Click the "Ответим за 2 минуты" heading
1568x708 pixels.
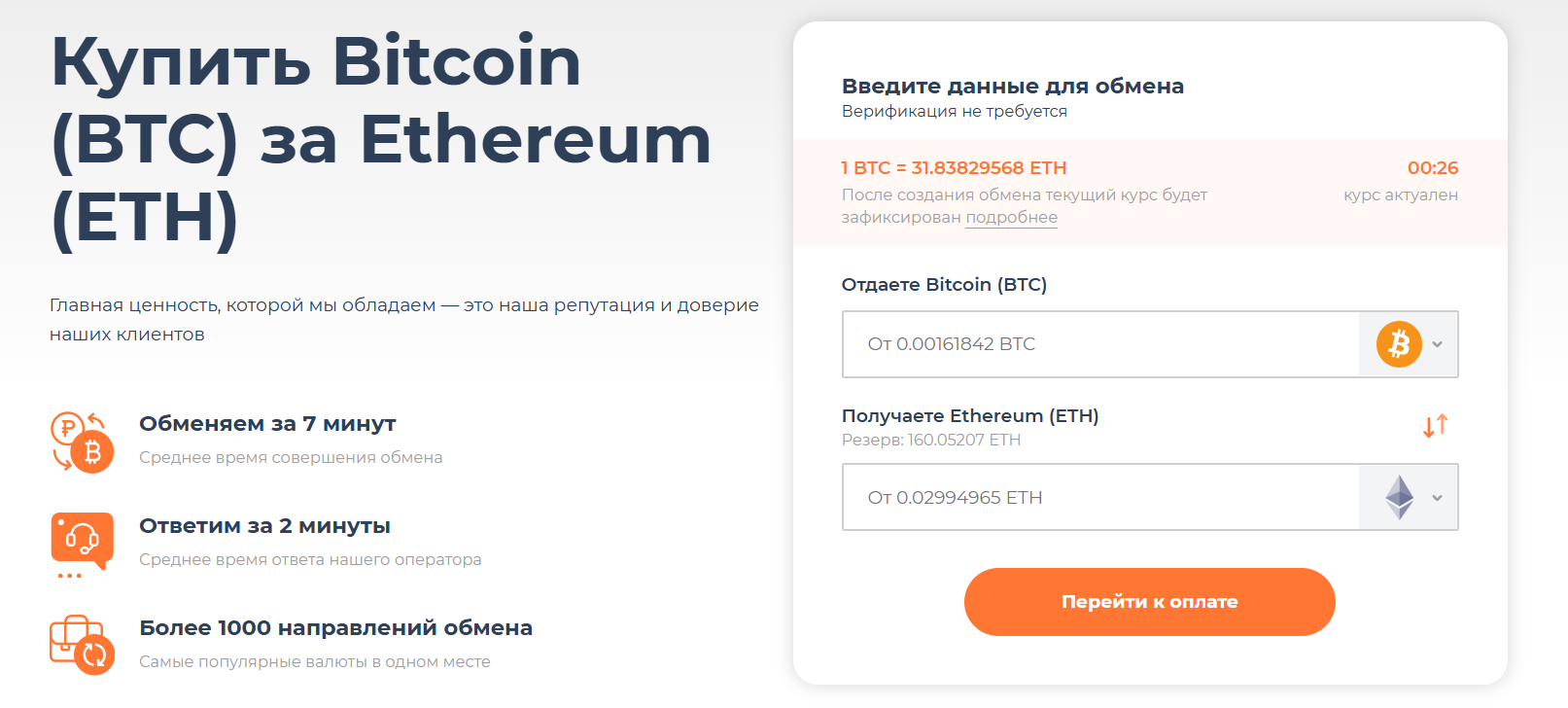[x=264, y=526]
